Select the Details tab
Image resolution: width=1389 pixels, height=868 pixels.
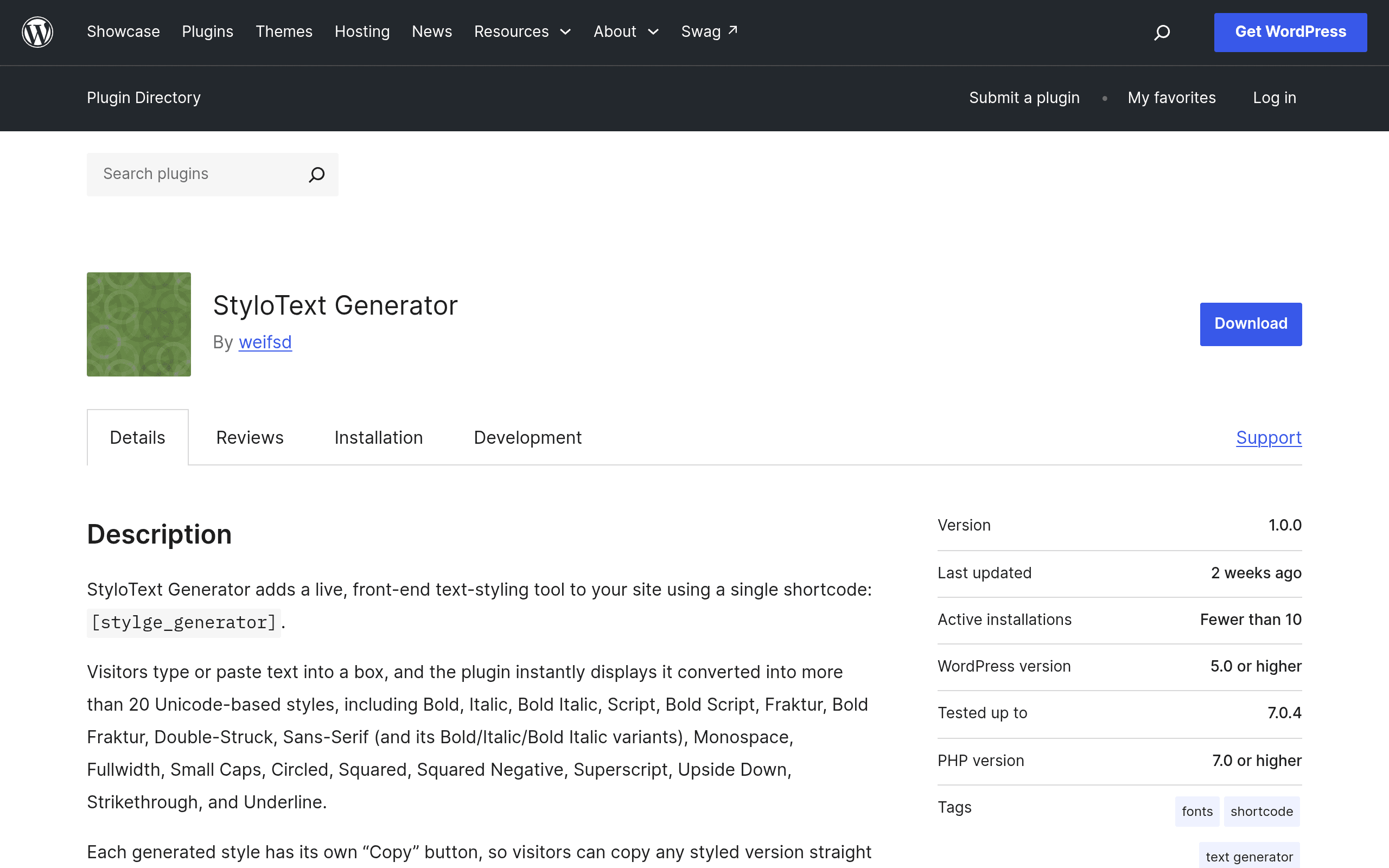138,437
